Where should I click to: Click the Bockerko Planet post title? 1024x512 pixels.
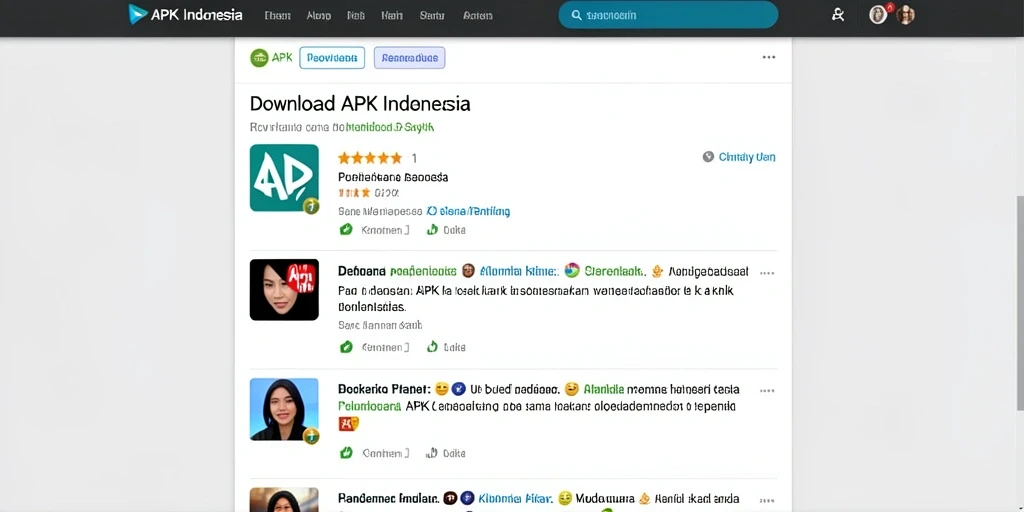(384, 389)
